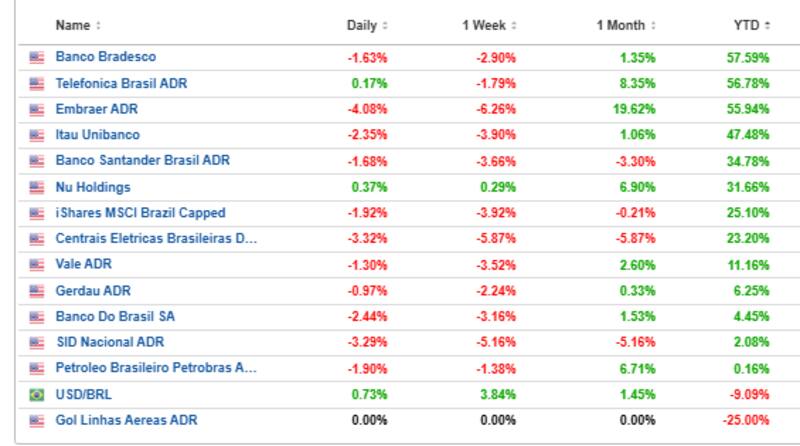
Task: Open Petroleo Brasileiro Petrobras link
Action: (x=156, y=369)
